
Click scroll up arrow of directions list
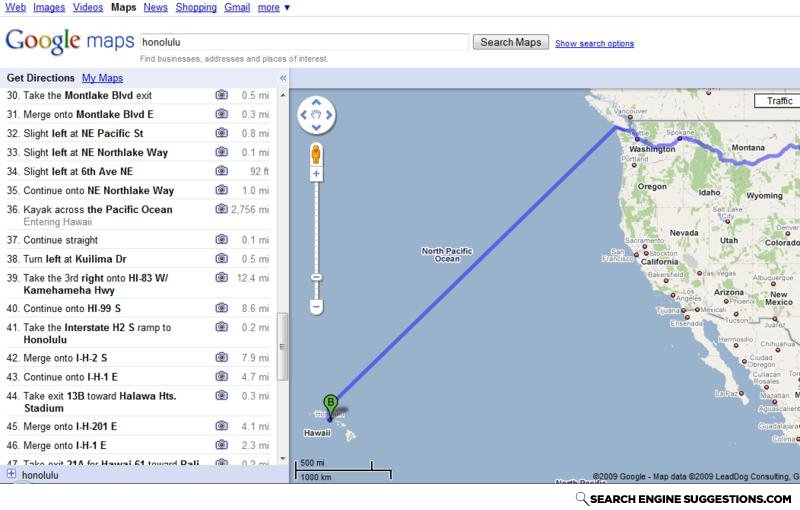click(283, 95)
